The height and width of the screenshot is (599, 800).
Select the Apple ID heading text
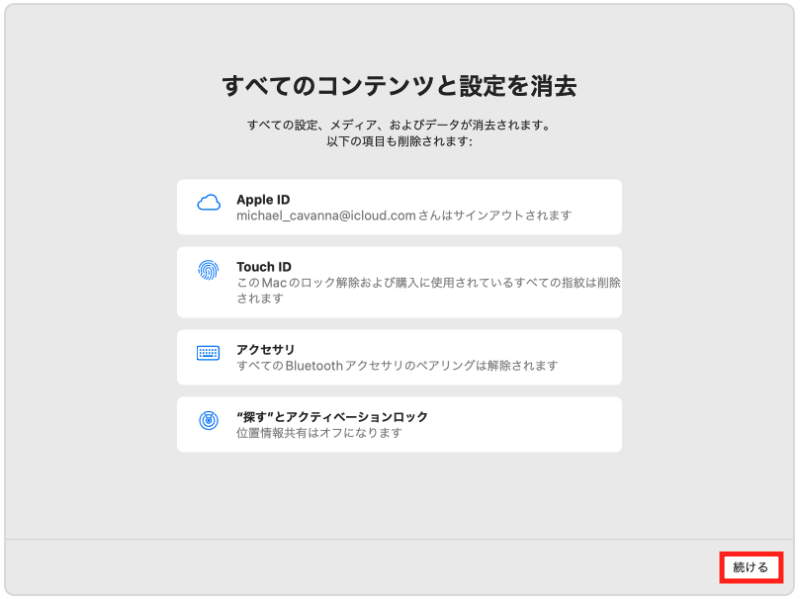(263, 199)
